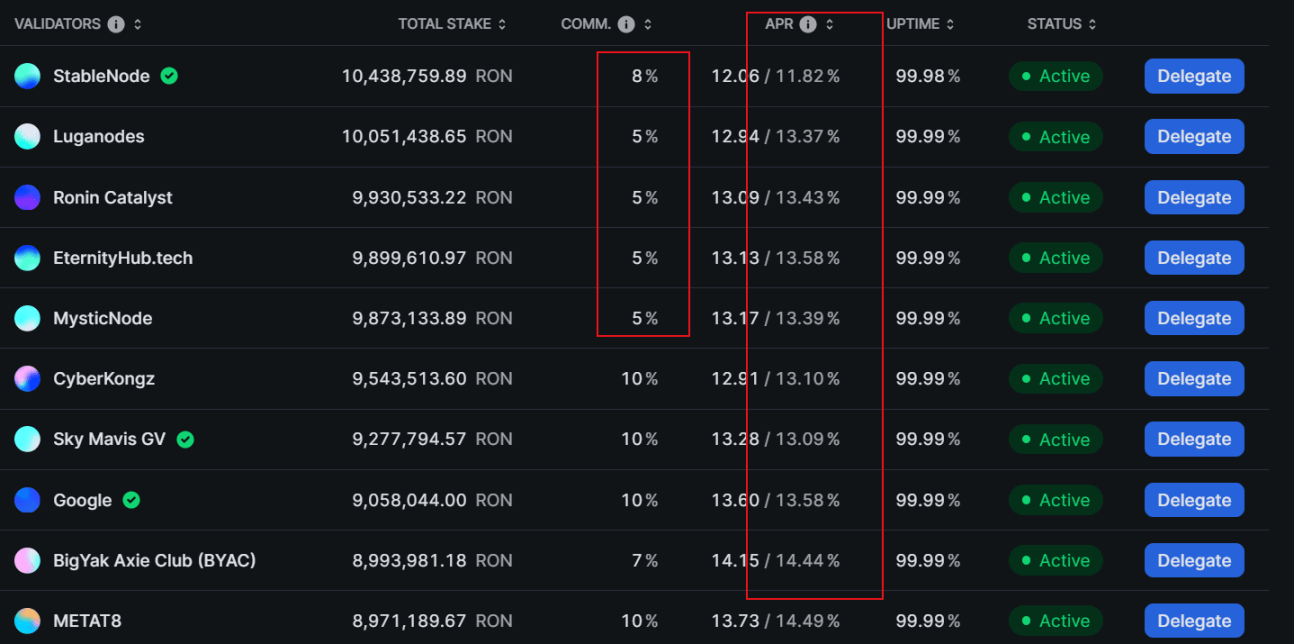This screenshot has width=1294, height=644.
Task: Open the METAT8 validator name
Action: pyautogui.click(x=87, y=621)
